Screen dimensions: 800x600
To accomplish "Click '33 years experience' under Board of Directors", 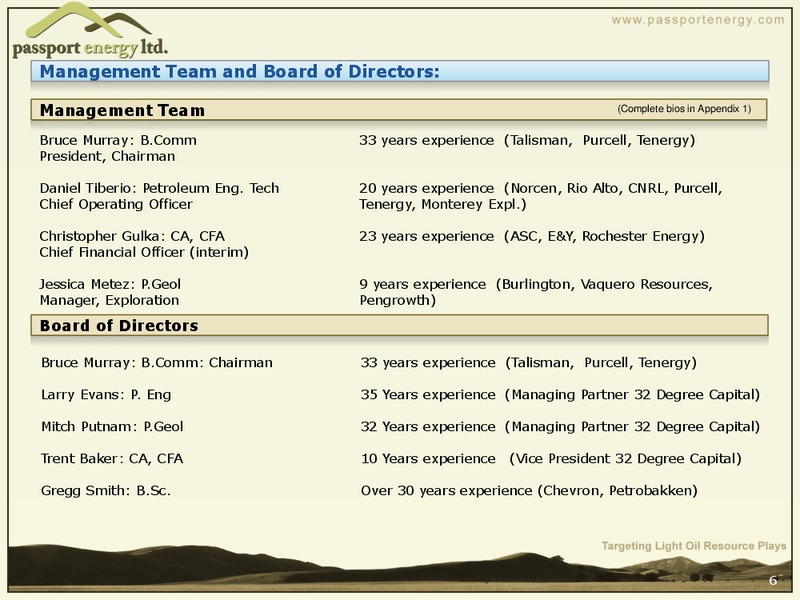I will click(428, 363).
